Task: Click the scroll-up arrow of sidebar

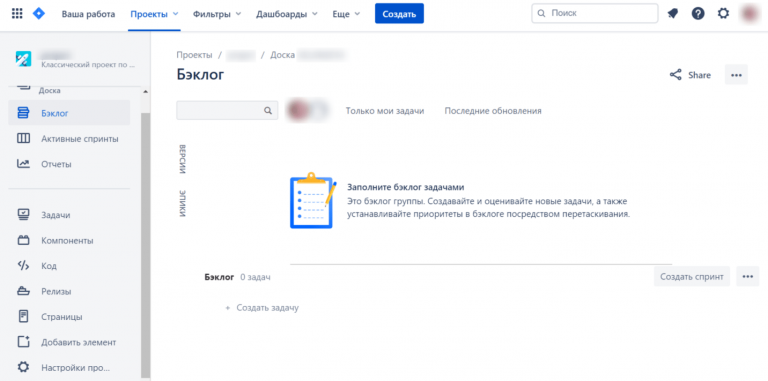Action: click(145, 92)
